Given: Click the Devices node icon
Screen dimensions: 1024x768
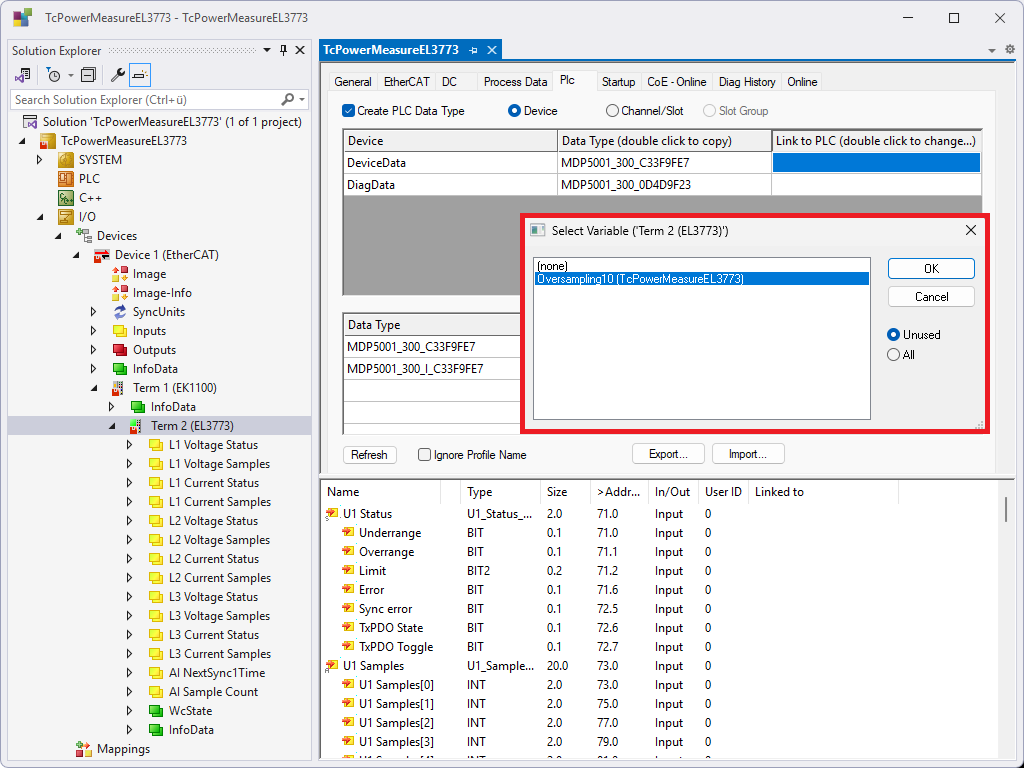Looking at the screenshot, I should pos(84,236).
